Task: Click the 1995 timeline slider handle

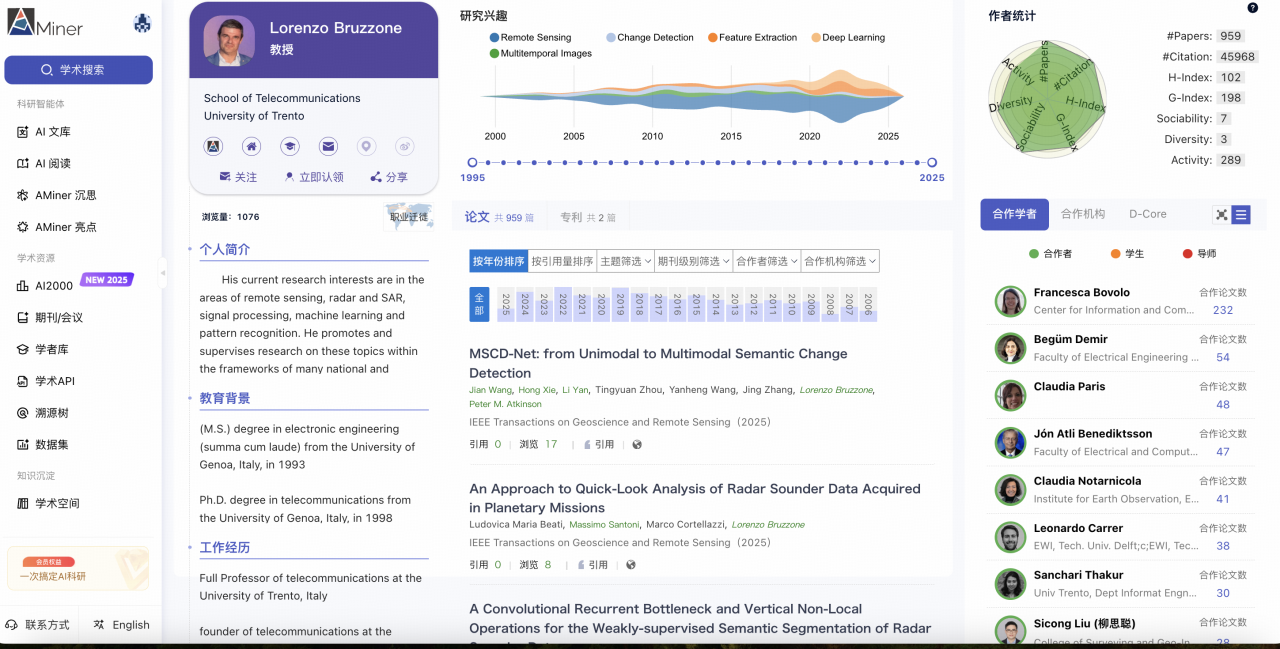Action: point(472,162)
